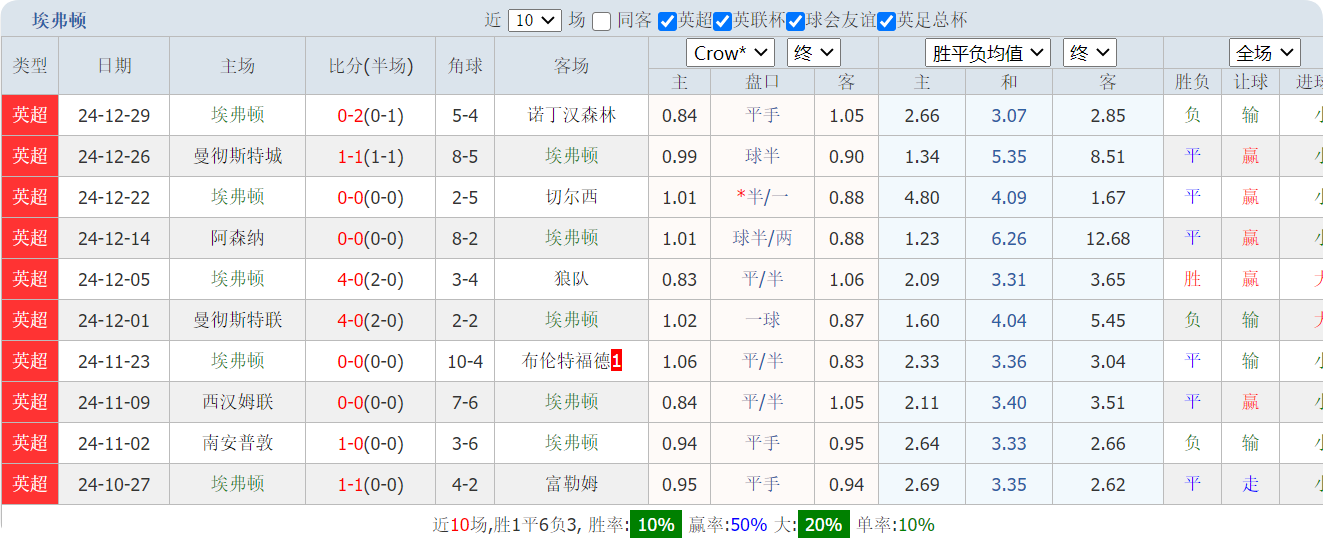Image resolution: width=1323 pixels, height=538 pixels.
Task: Open the Crow* bookmaker dropdown
Action: coord(730,53)
